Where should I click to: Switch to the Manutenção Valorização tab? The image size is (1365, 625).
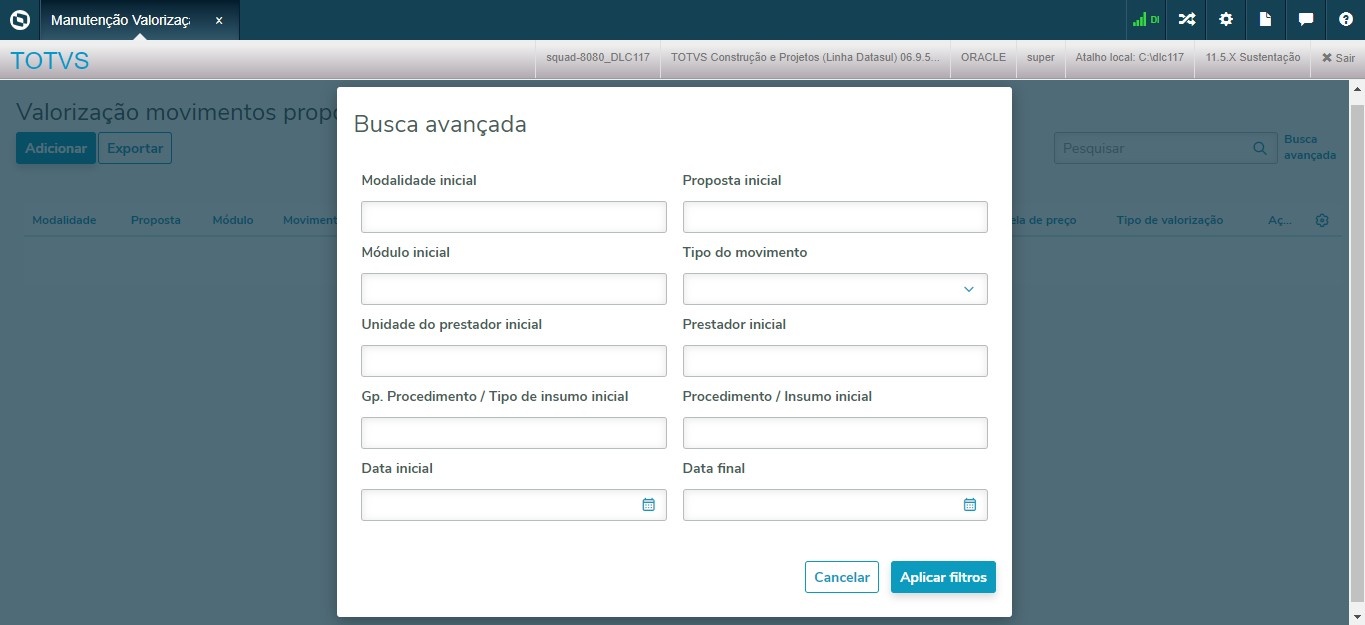120,20
